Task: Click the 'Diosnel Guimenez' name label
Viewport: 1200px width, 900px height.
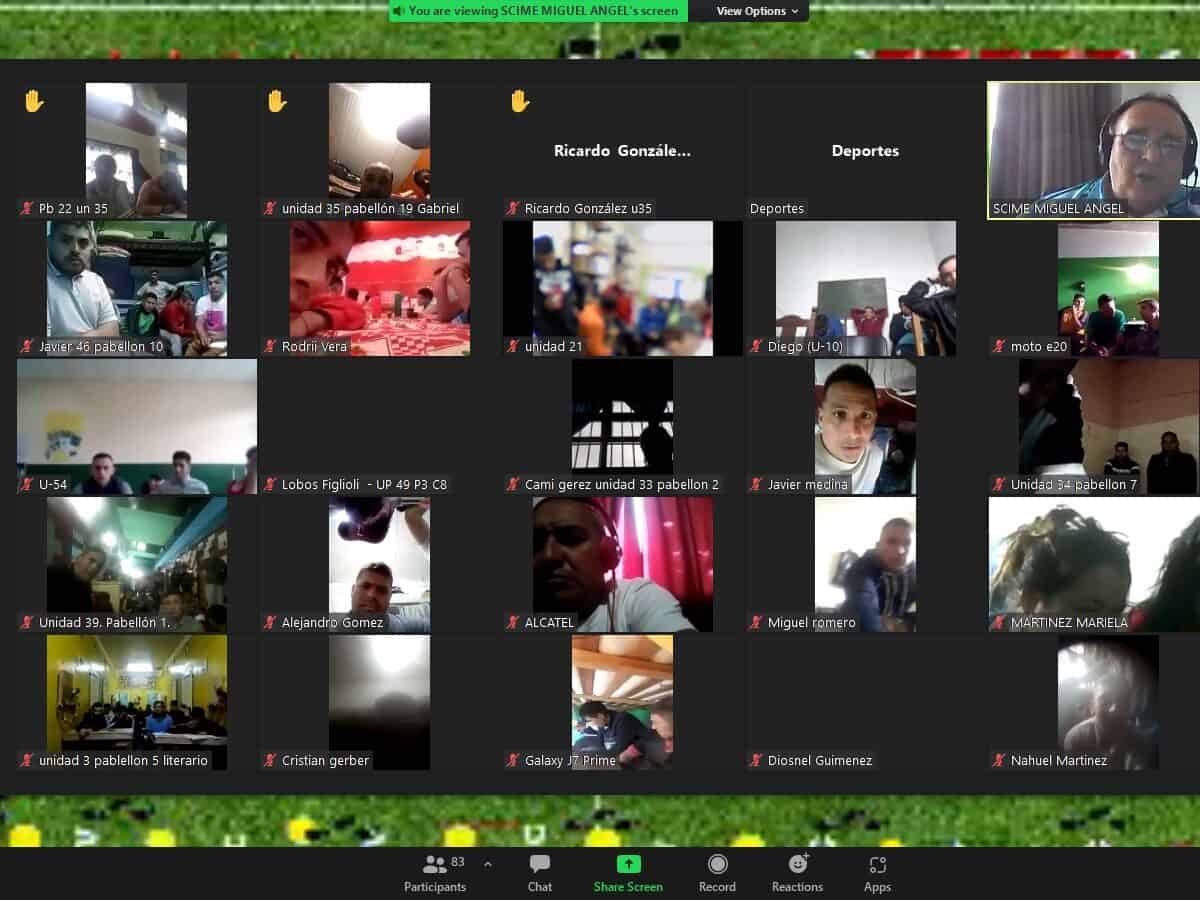Action: (820, 761)
